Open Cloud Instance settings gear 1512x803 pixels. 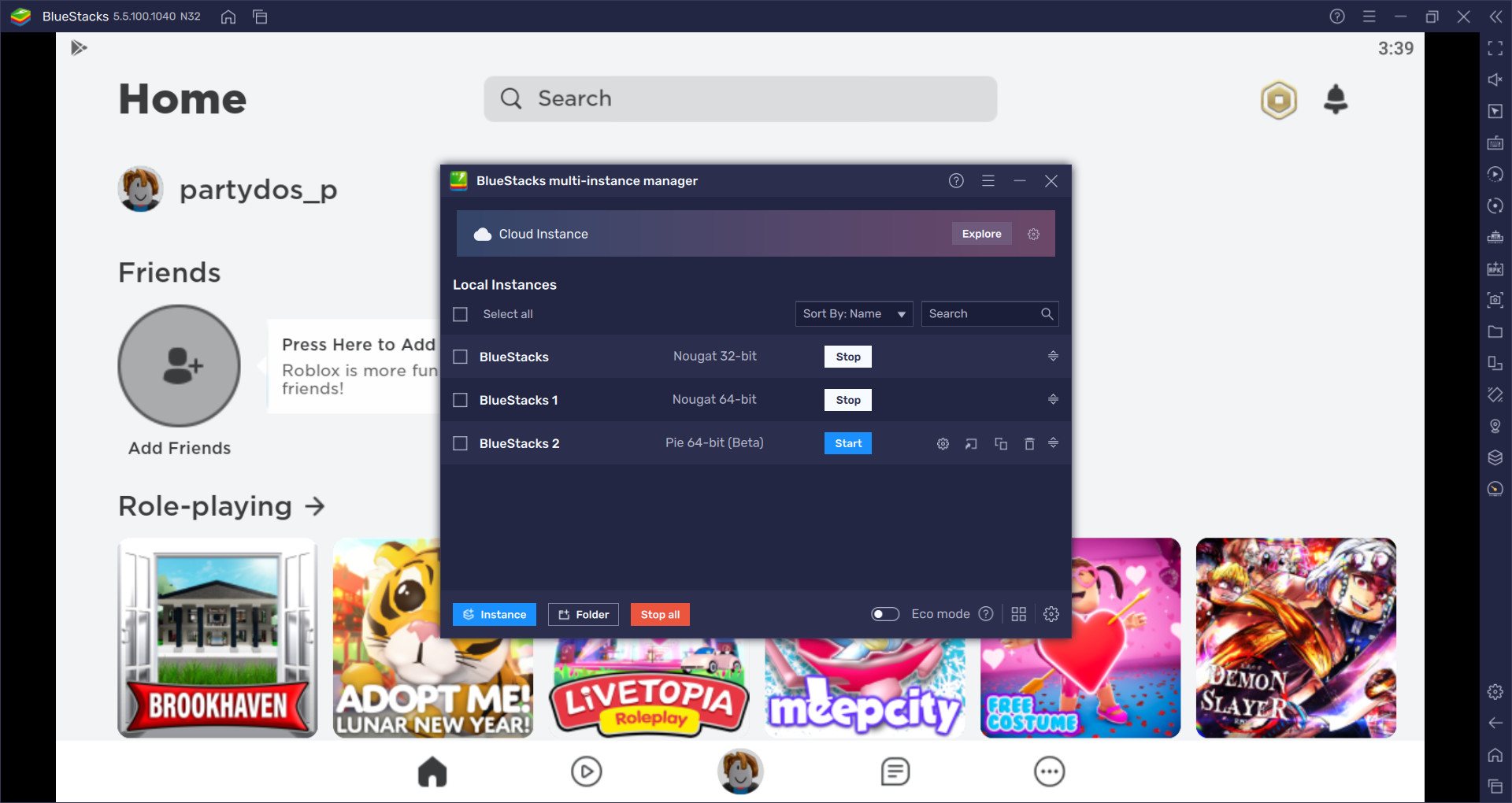click(x=1034, y=234)
